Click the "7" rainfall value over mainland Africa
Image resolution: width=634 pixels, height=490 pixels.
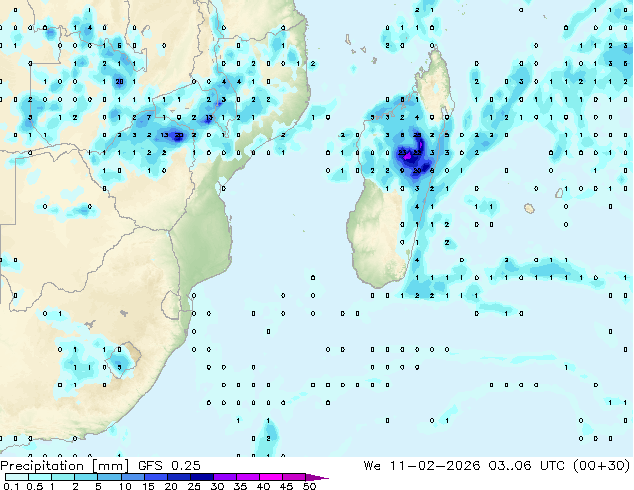point(149,117)
